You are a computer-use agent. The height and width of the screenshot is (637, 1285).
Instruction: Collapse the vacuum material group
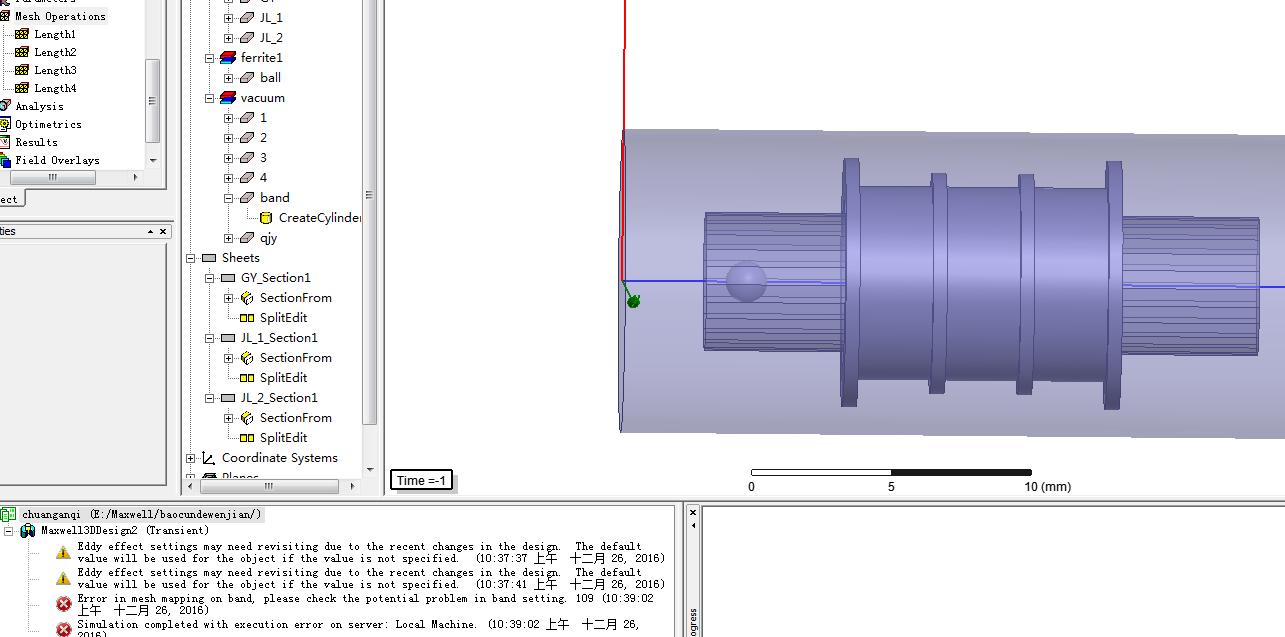(x=210, y=98)
